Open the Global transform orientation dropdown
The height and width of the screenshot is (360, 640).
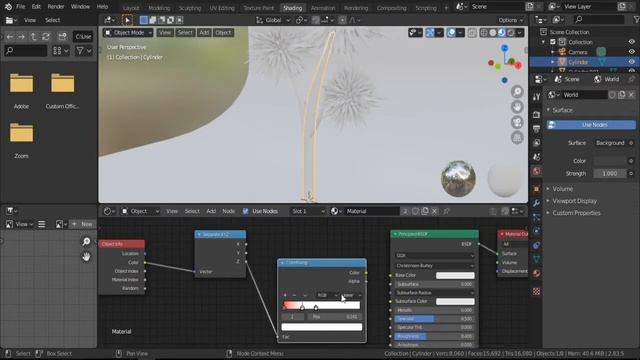pos(273,20)
